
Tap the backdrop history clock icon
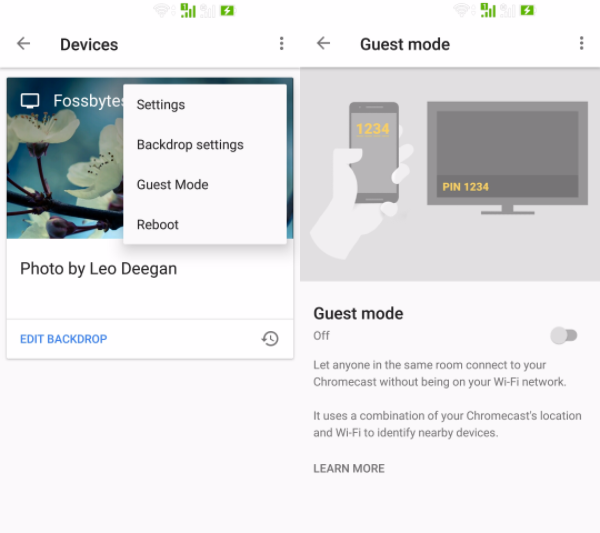tap(270, 339)
